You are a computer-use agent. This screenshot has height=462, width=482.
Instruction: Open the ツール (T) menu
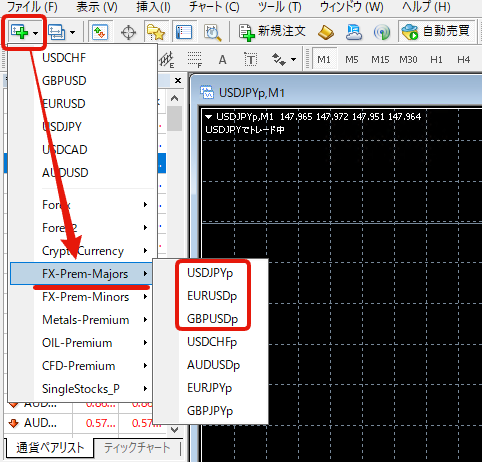tap(280, 7)
